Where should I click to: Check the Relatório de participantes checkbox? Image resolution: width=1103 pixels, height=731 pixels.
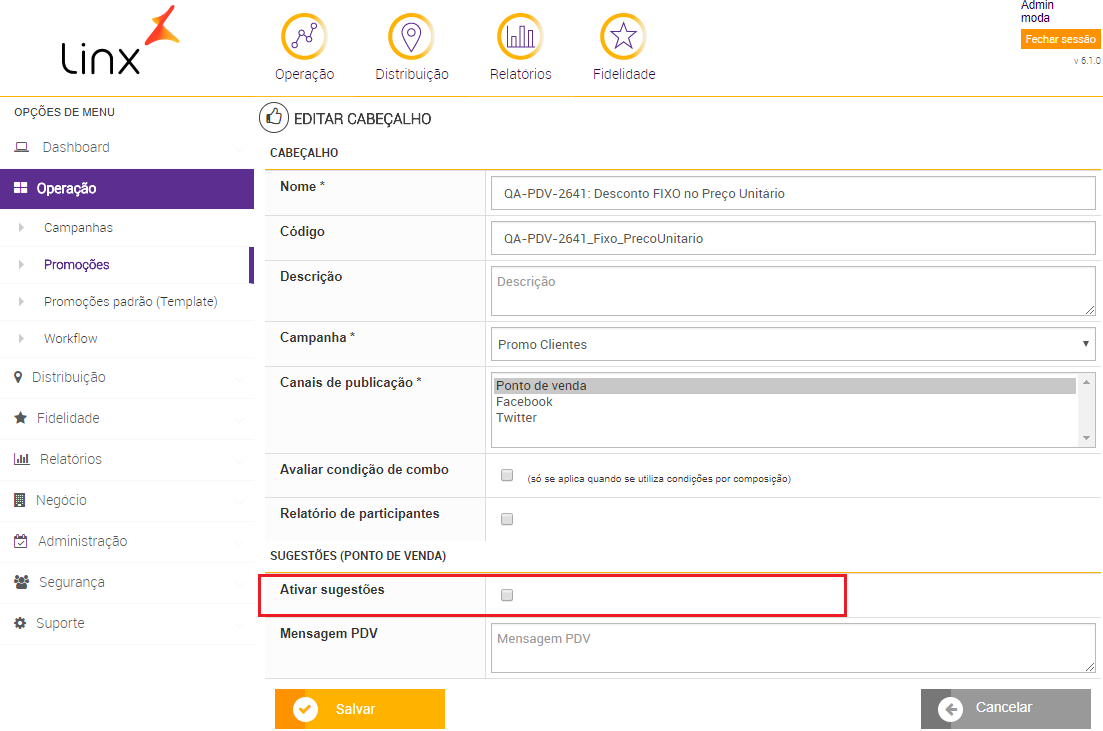coord(507,519)
